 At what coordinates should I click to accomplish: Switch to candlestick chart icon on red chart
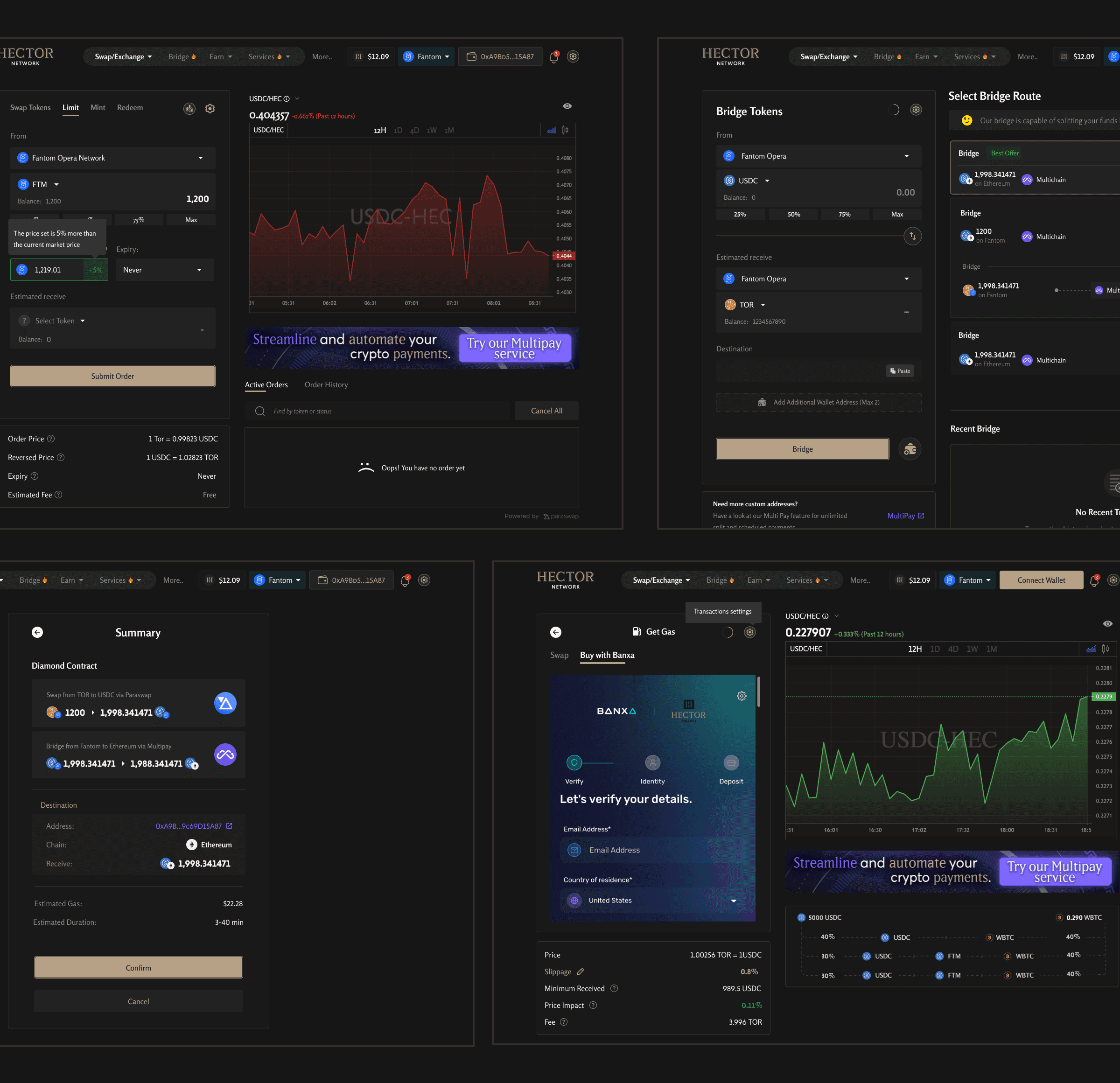coord(565,130)
